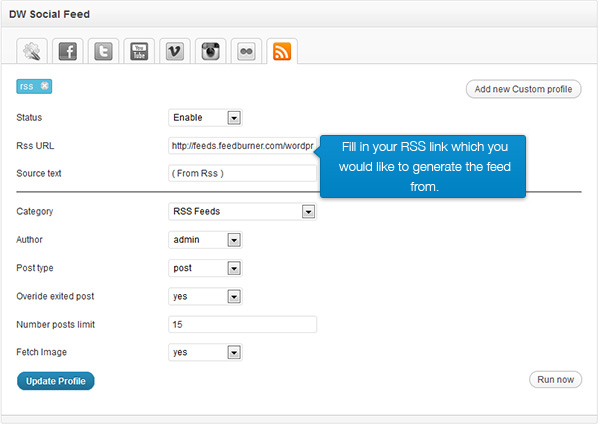
Task: Switch to the Twitter tab
Action: point(103,51)
